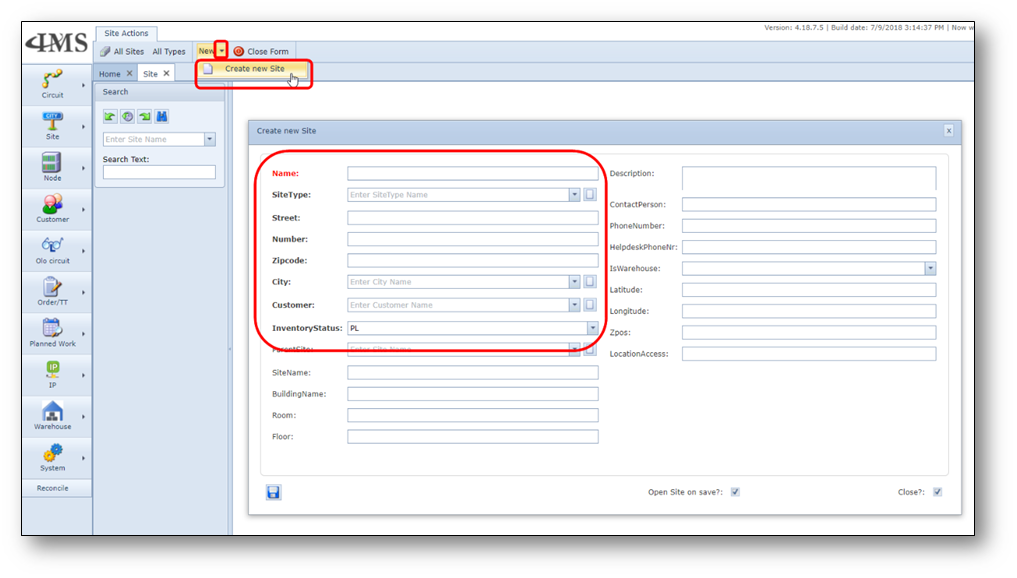Switch to the Home tab
1017x578 pixels.
(x=109, y=74)
